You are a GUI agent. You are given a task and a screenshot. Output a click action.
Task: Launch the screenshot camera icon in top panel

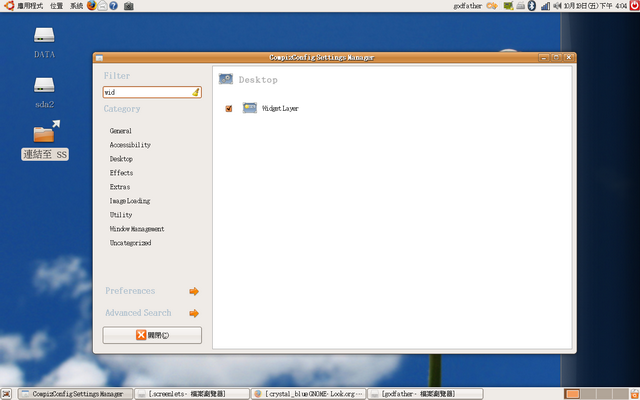tap(129, 6)
